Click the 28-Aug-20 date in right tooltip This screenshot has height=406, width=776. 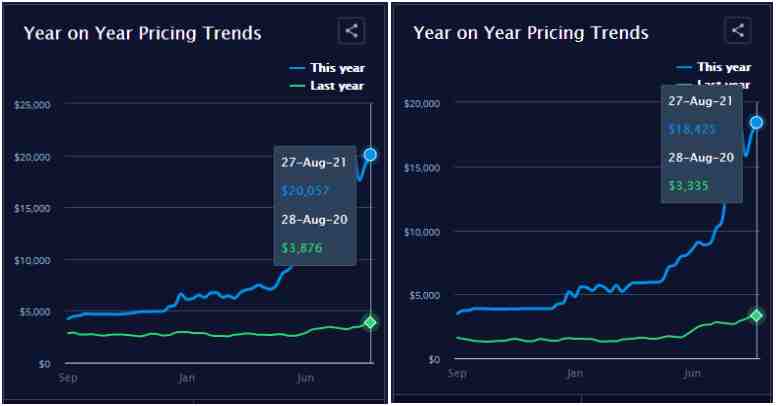[701, 157]
